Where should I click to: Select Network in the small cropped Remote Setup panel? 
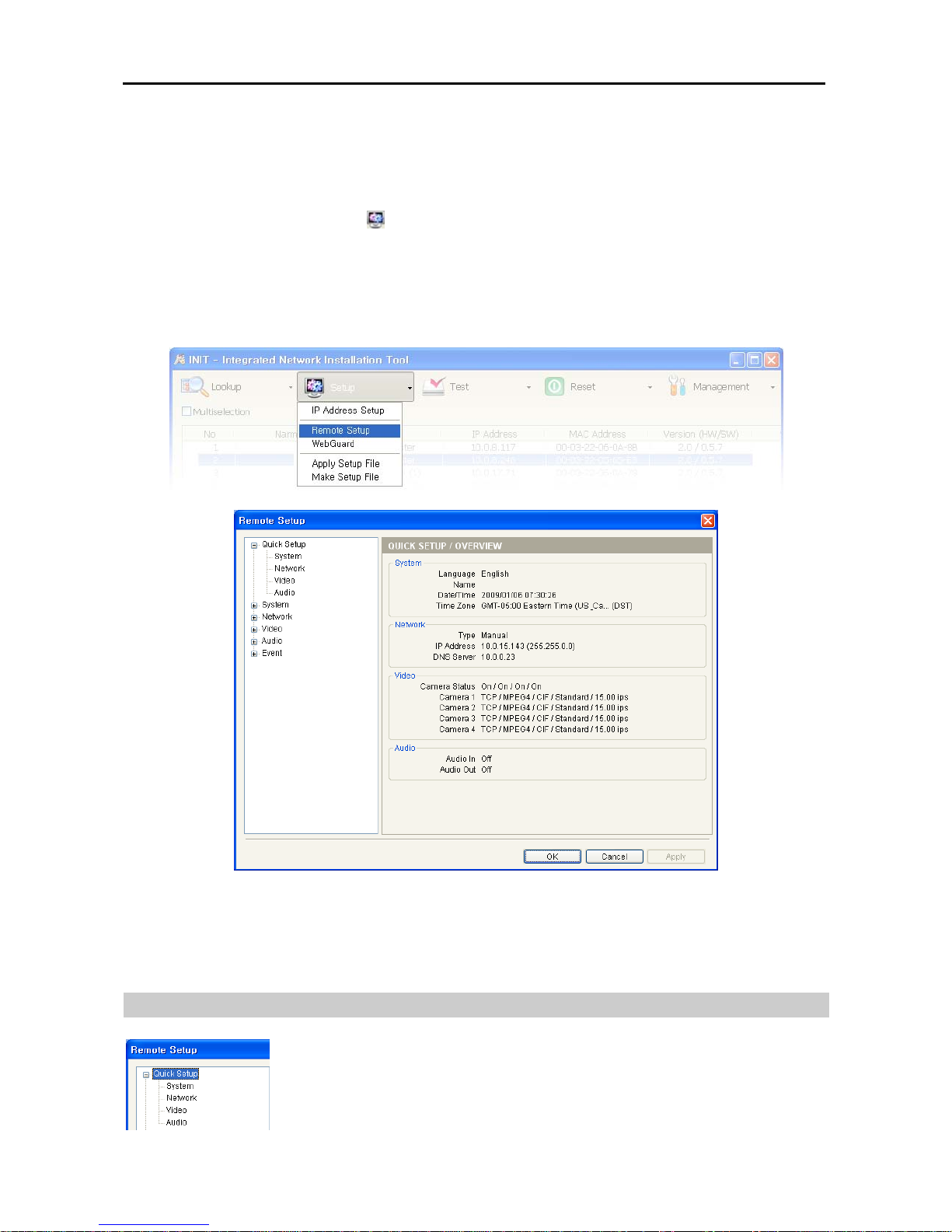coord(181,1098)
